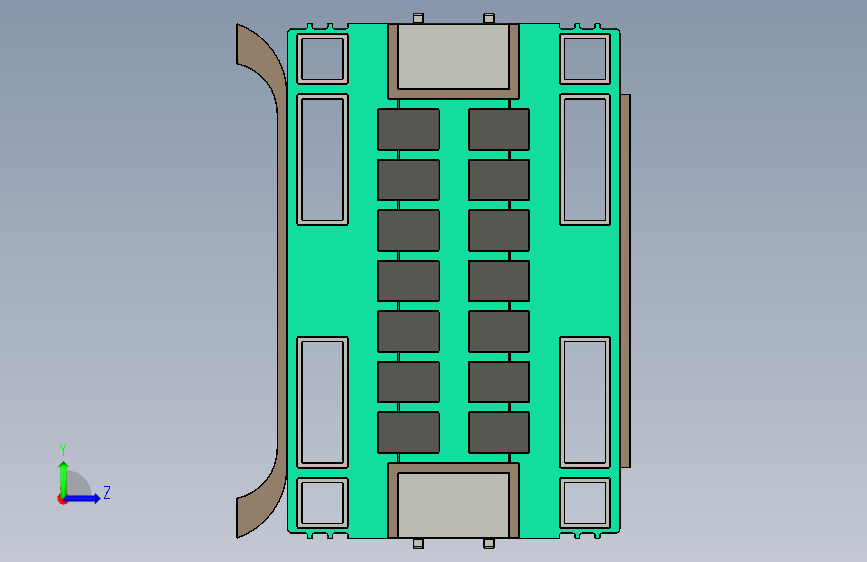Viewport: 867px width, 562px height.
Task: Click the blue Z axis arrow of the triad
Action: 82,498
